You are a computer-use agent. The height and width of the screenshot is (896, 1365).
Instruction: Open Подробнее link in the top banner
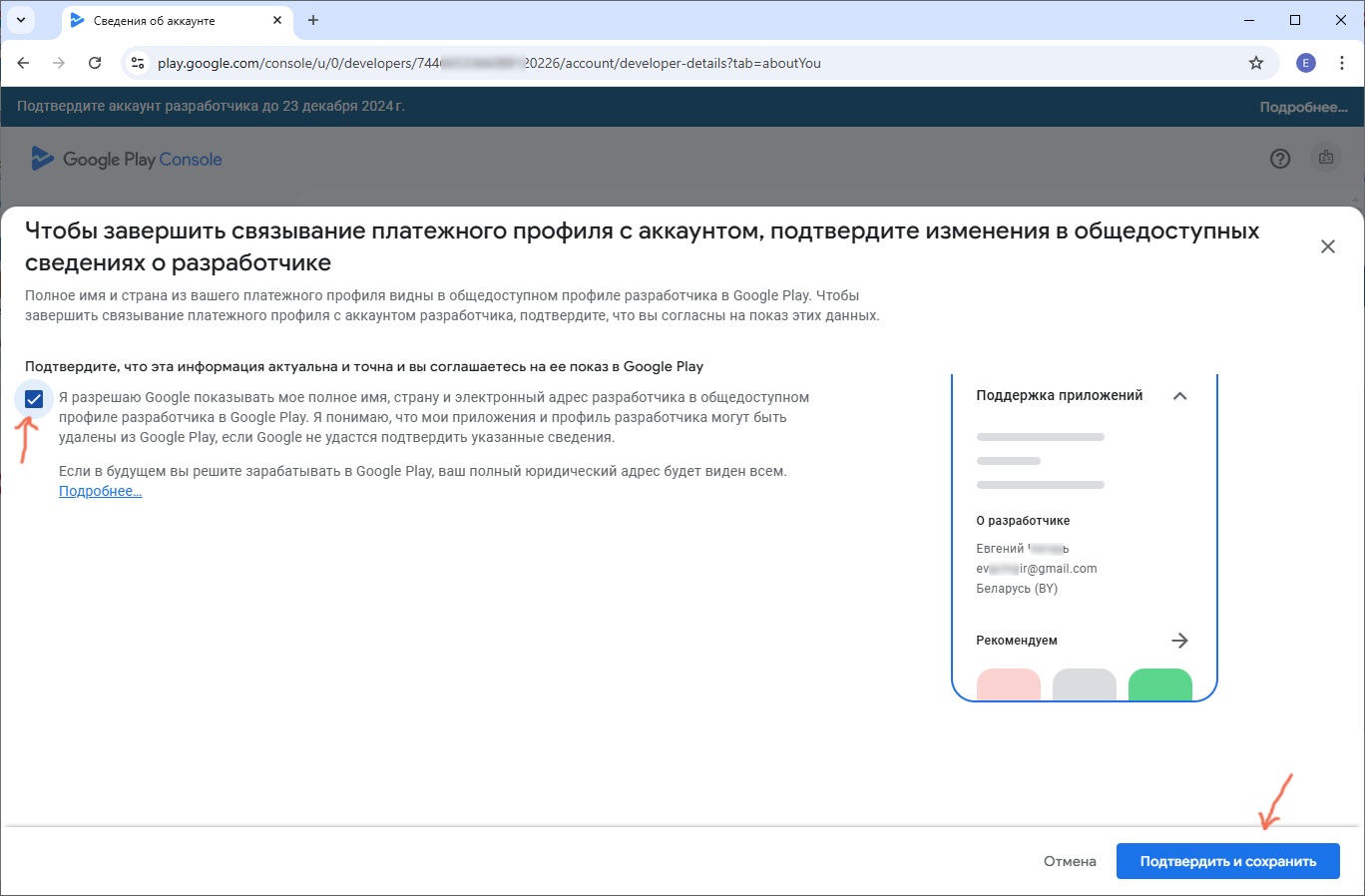tap(1303, 107)
